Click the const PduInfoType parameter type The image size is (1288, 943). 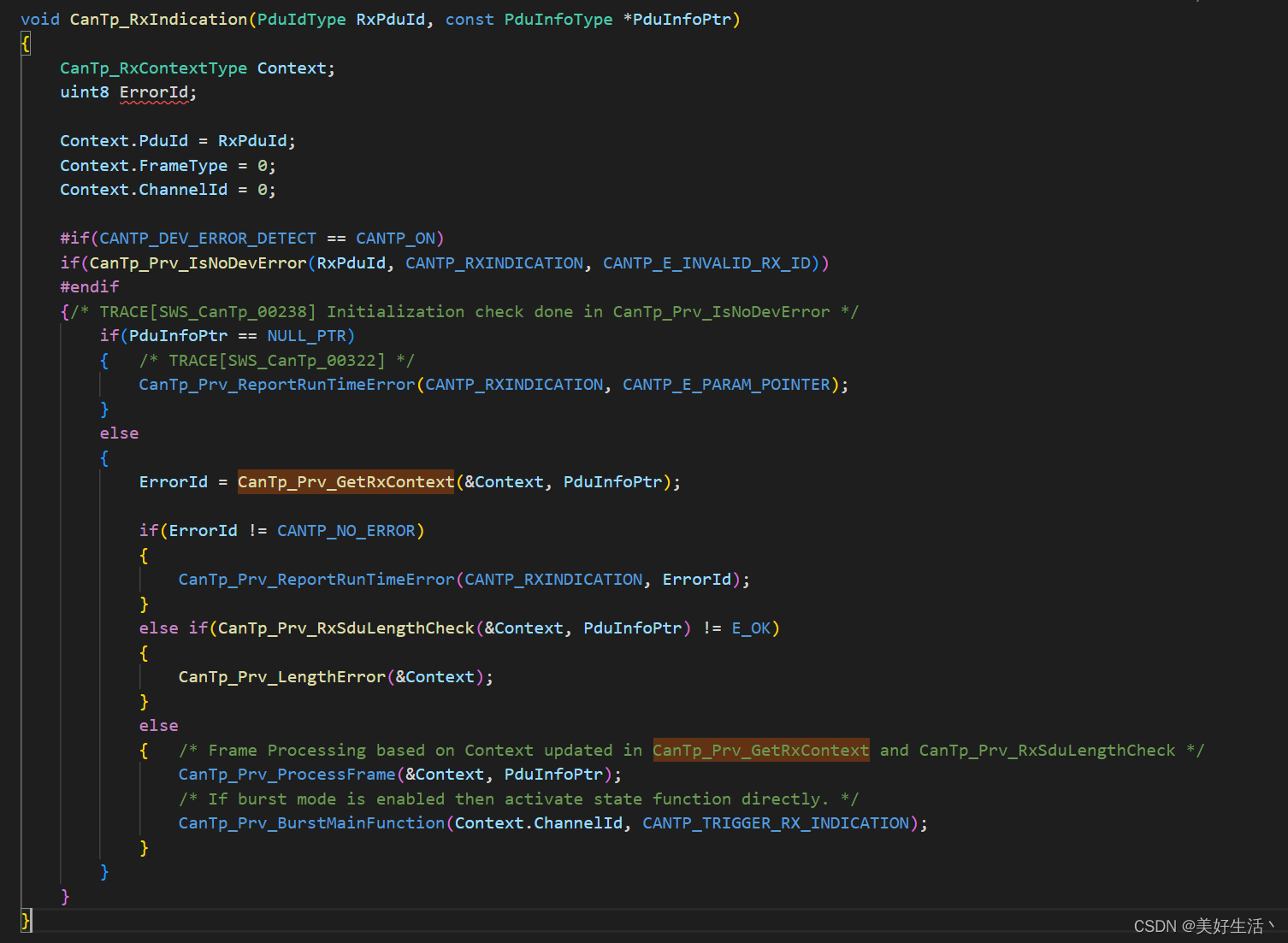click(529, 19)
